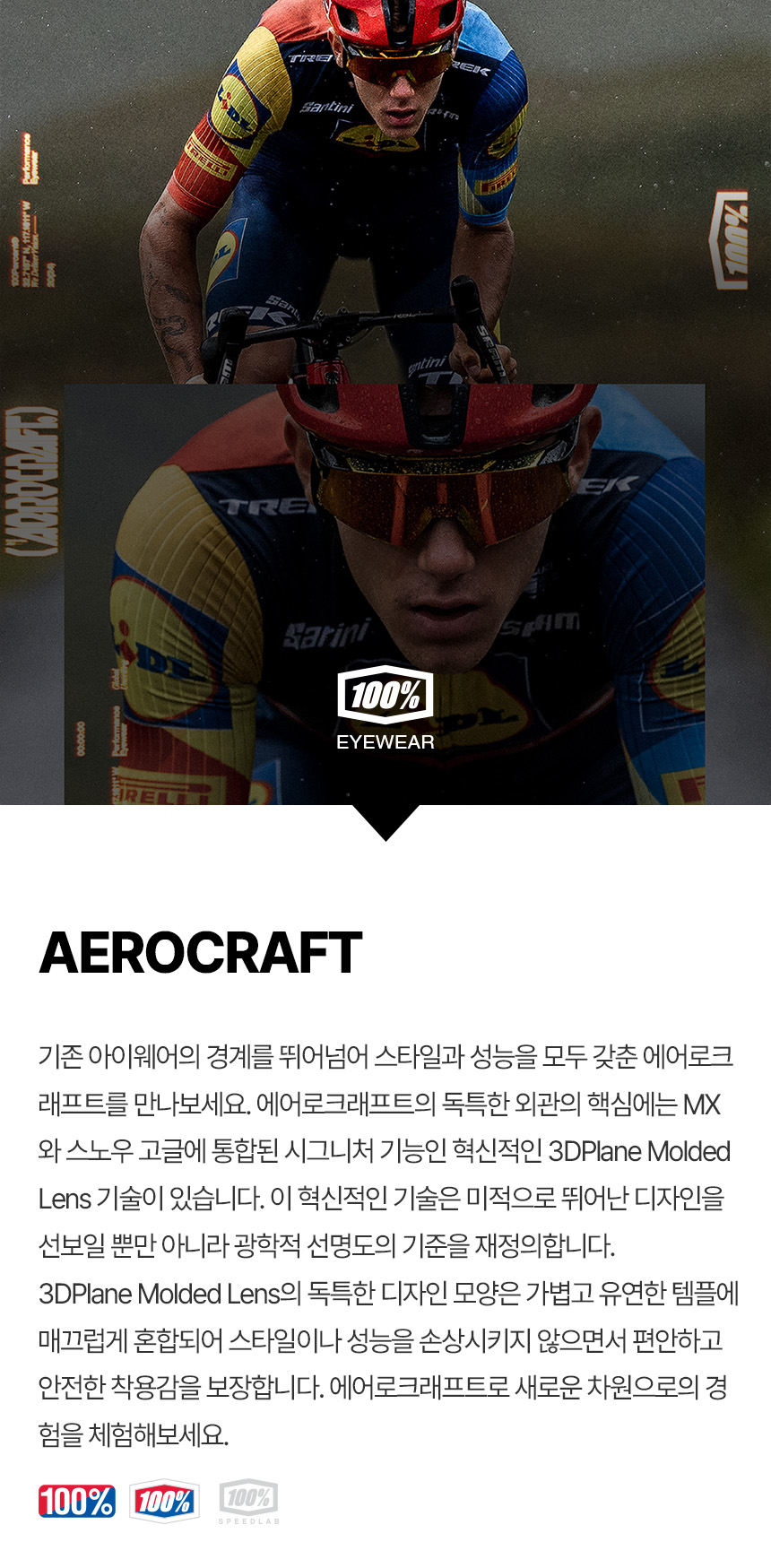Open the top cyclist riding photo
The image size is (771, 1568).
pos(385,192)
